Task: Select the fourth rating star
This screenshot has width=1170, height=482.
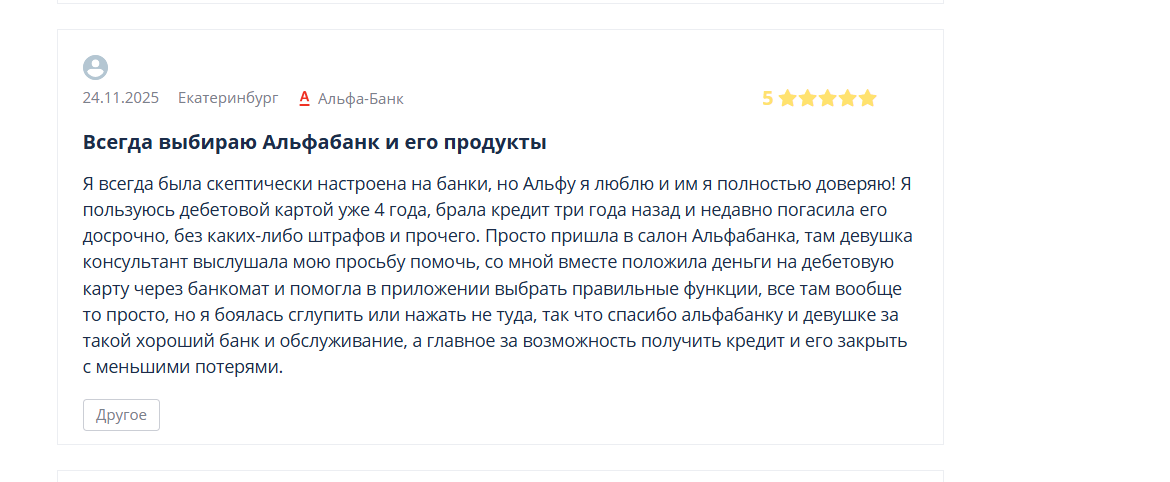Action: pos(847,98)
